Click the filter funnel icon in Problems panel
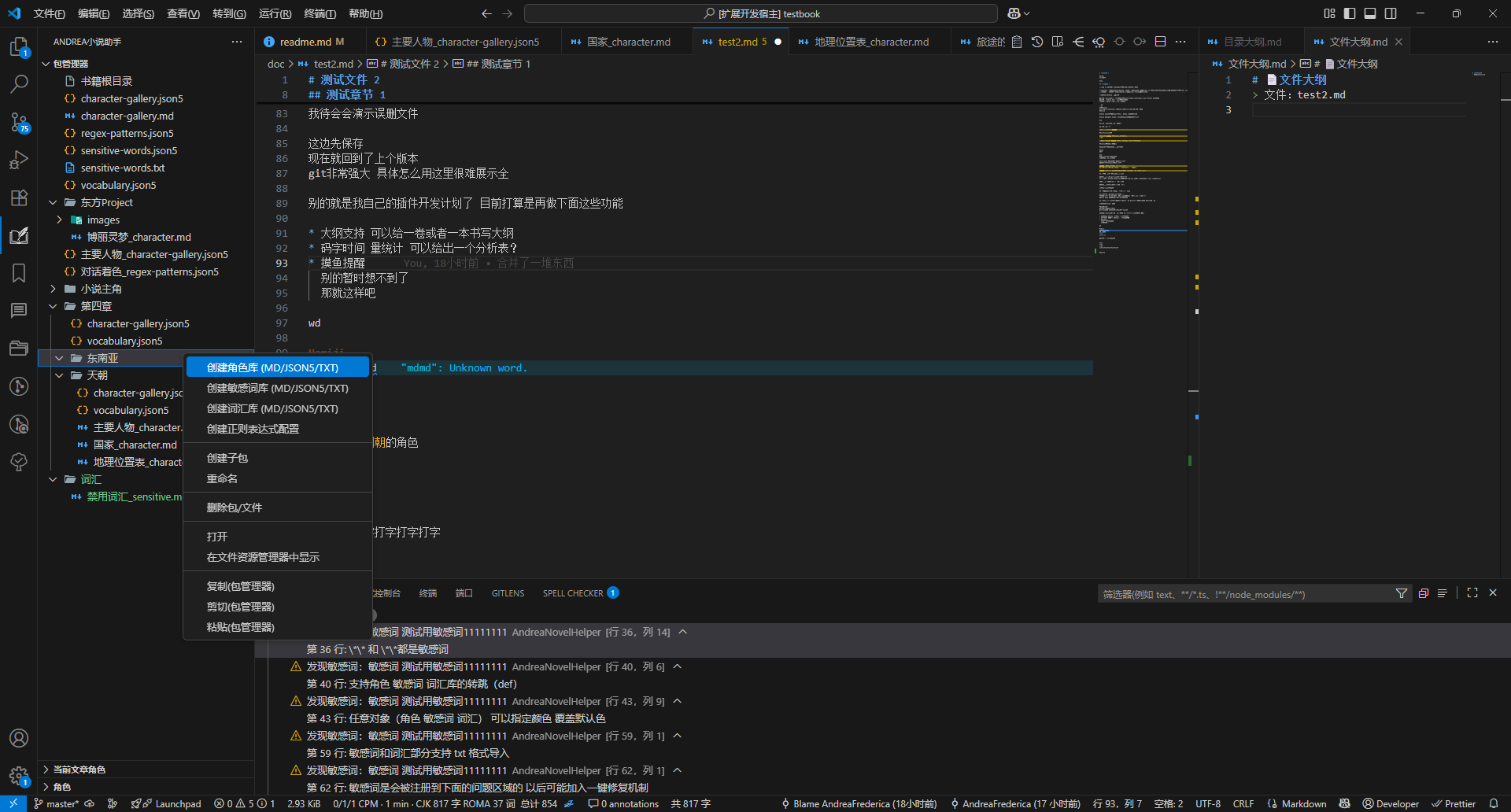 [x=1401, y=593]
